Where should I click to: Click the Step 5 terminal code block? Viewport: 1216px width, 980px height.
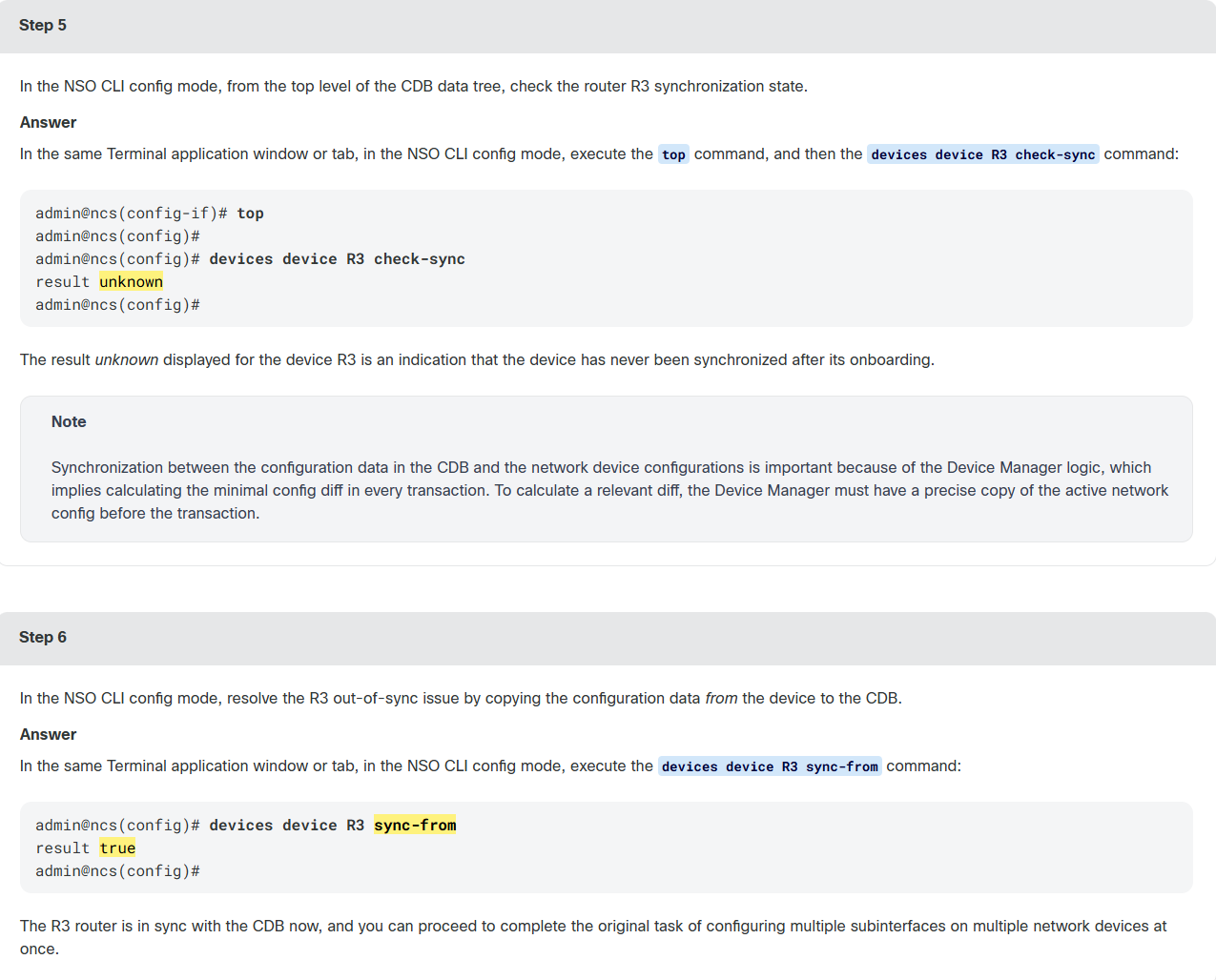(x=606, y=258)
